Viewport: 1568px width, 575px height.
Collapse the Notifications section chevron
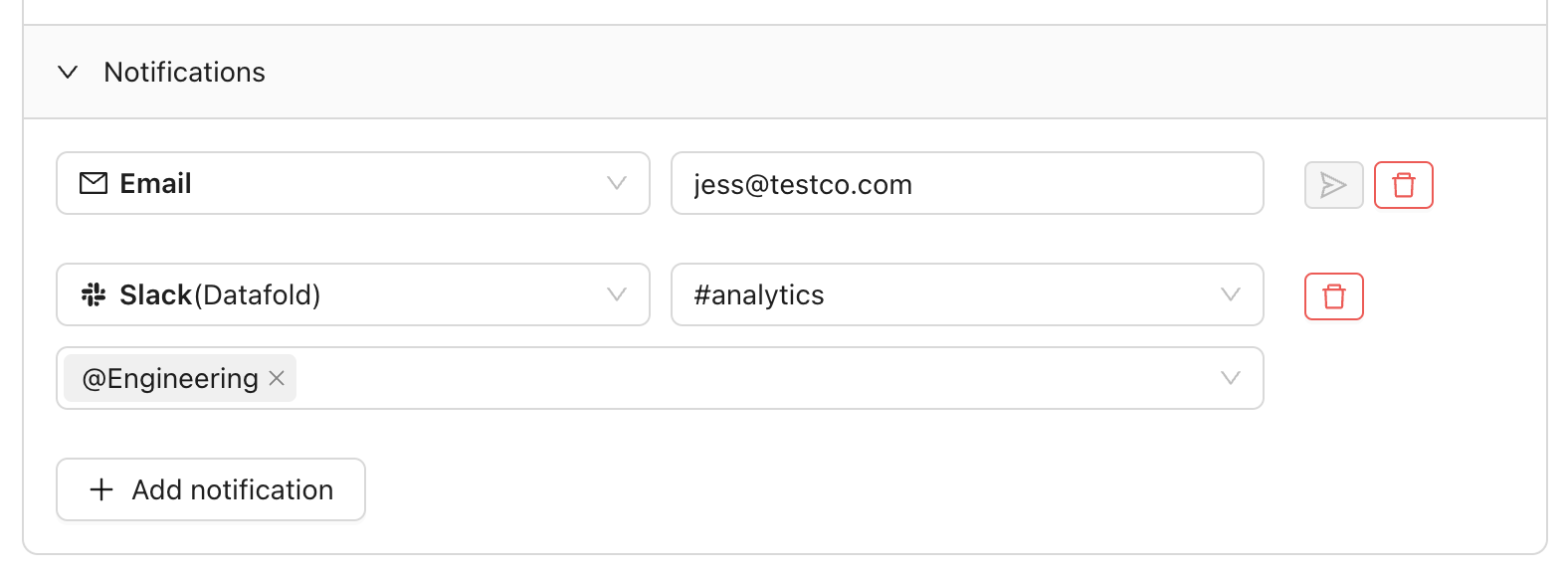(x=68, y=73)
